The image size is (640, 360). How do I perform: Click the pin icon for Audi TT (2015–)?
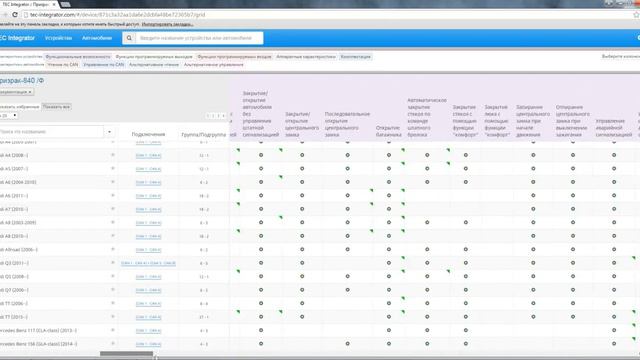113,317
